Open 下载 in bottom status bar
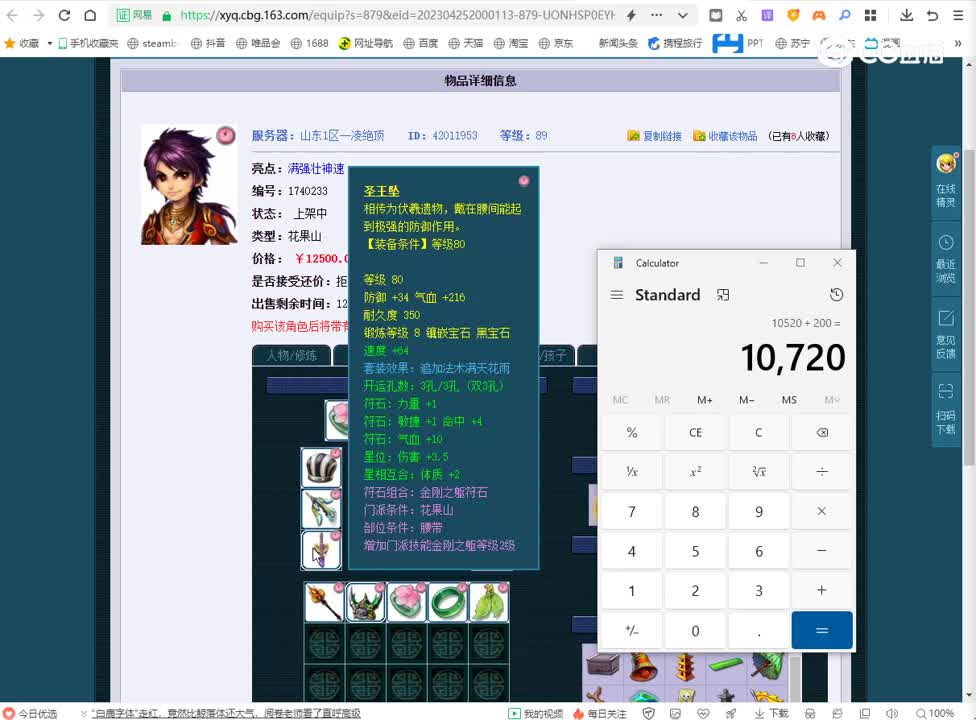Screen dimensions: 976x720 click(772, 713)
